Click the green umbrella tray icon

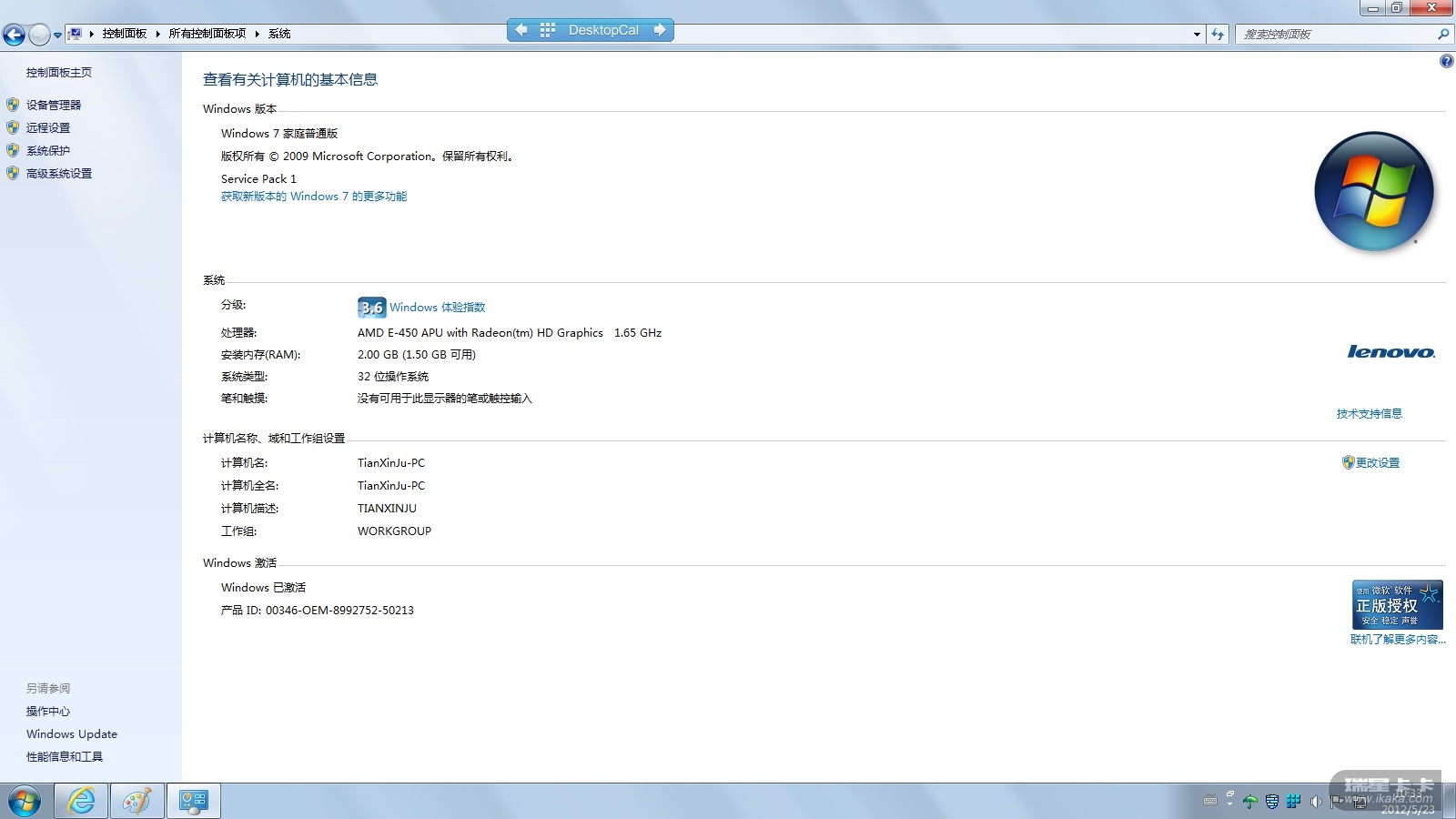coord(1250,802)
